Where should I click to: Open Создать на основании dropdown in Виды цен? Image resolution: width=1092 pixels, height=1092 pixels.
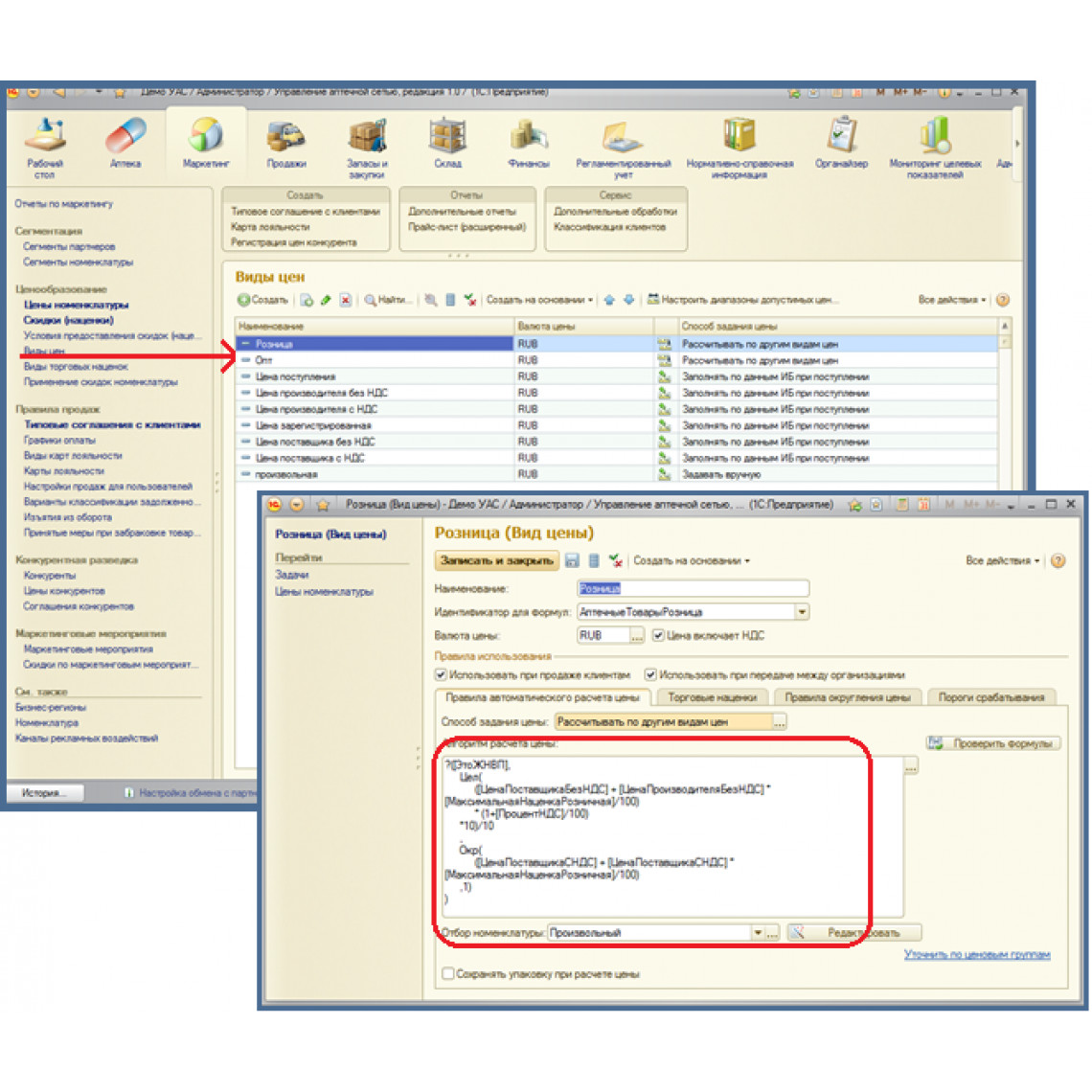[539, 300]
